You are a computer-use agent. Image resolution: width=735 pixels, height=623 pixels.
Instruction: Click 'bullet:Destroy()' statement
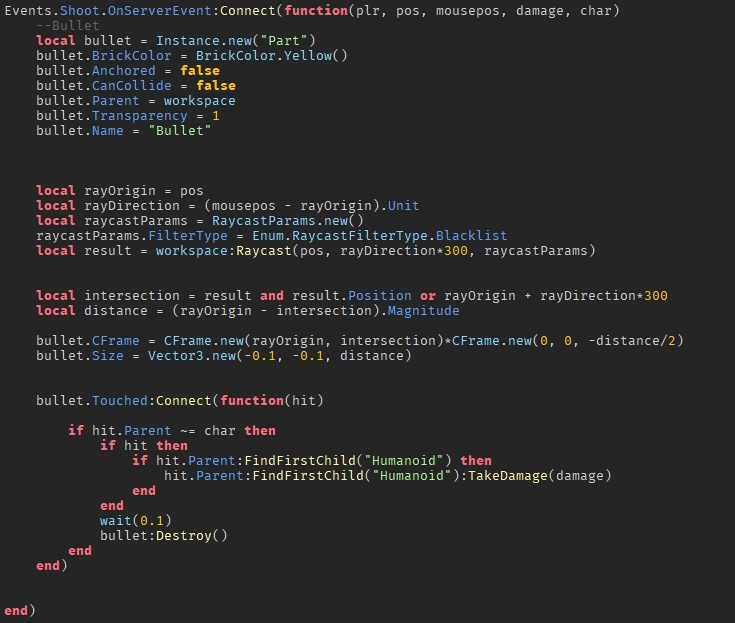pos(164,536)
